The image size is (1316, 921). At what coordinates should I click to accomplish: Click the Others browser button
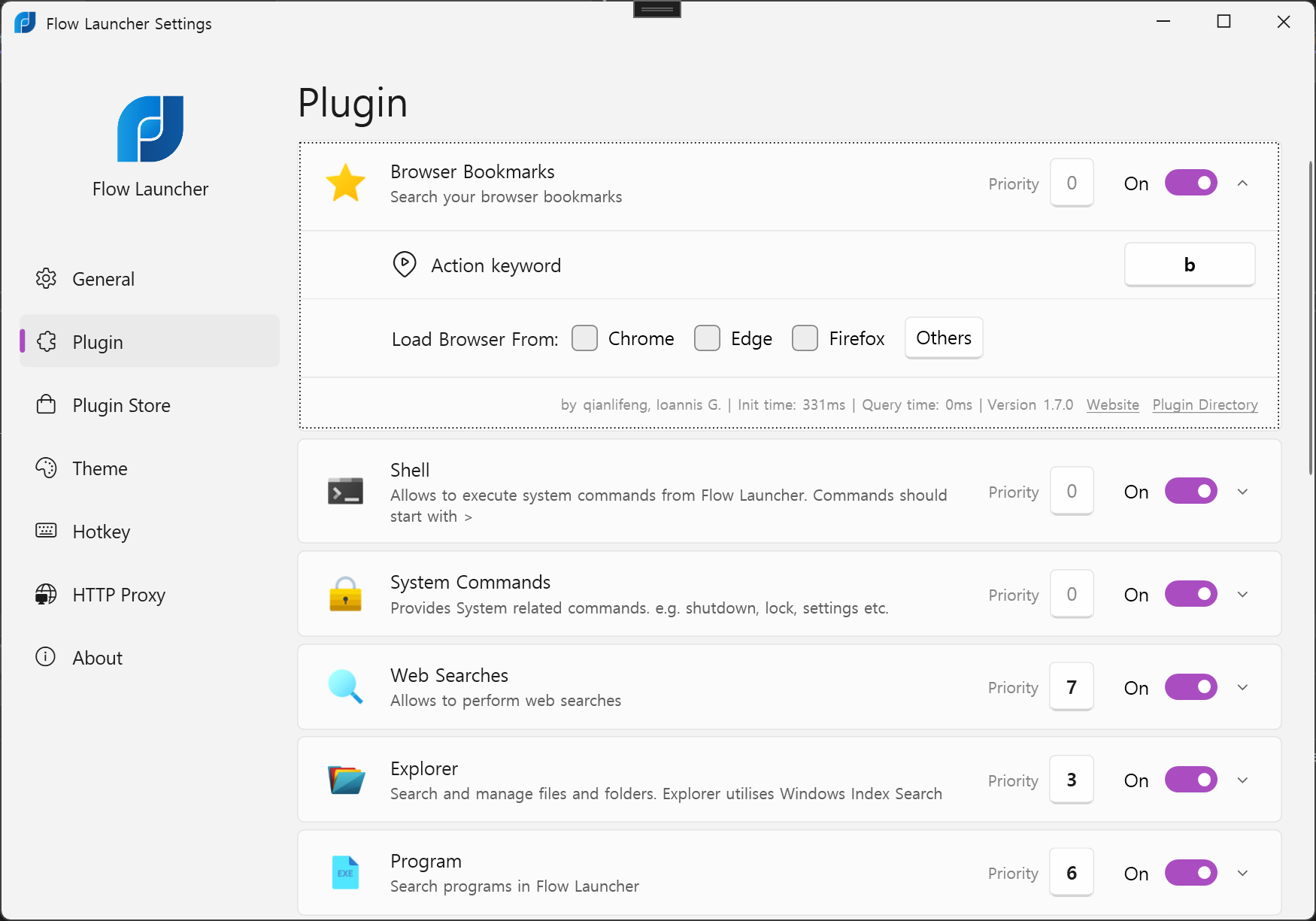click(944, 338)
